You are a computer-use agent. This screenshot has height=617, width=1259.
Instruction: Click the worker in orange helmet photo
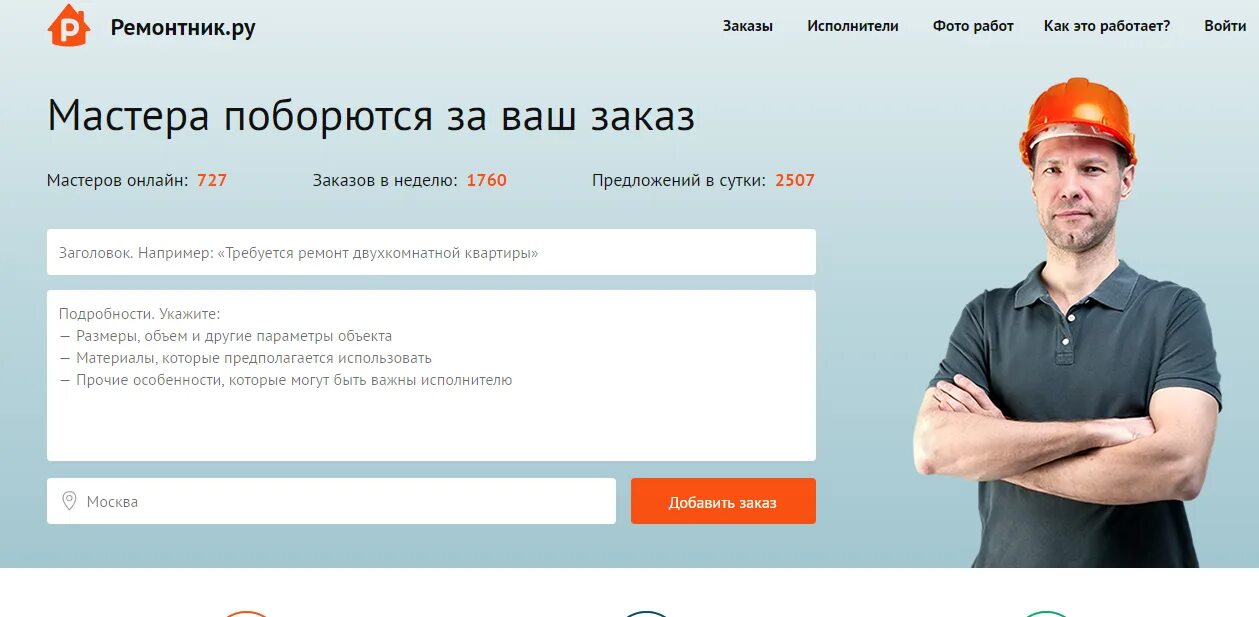click(x=1070, y=325)
